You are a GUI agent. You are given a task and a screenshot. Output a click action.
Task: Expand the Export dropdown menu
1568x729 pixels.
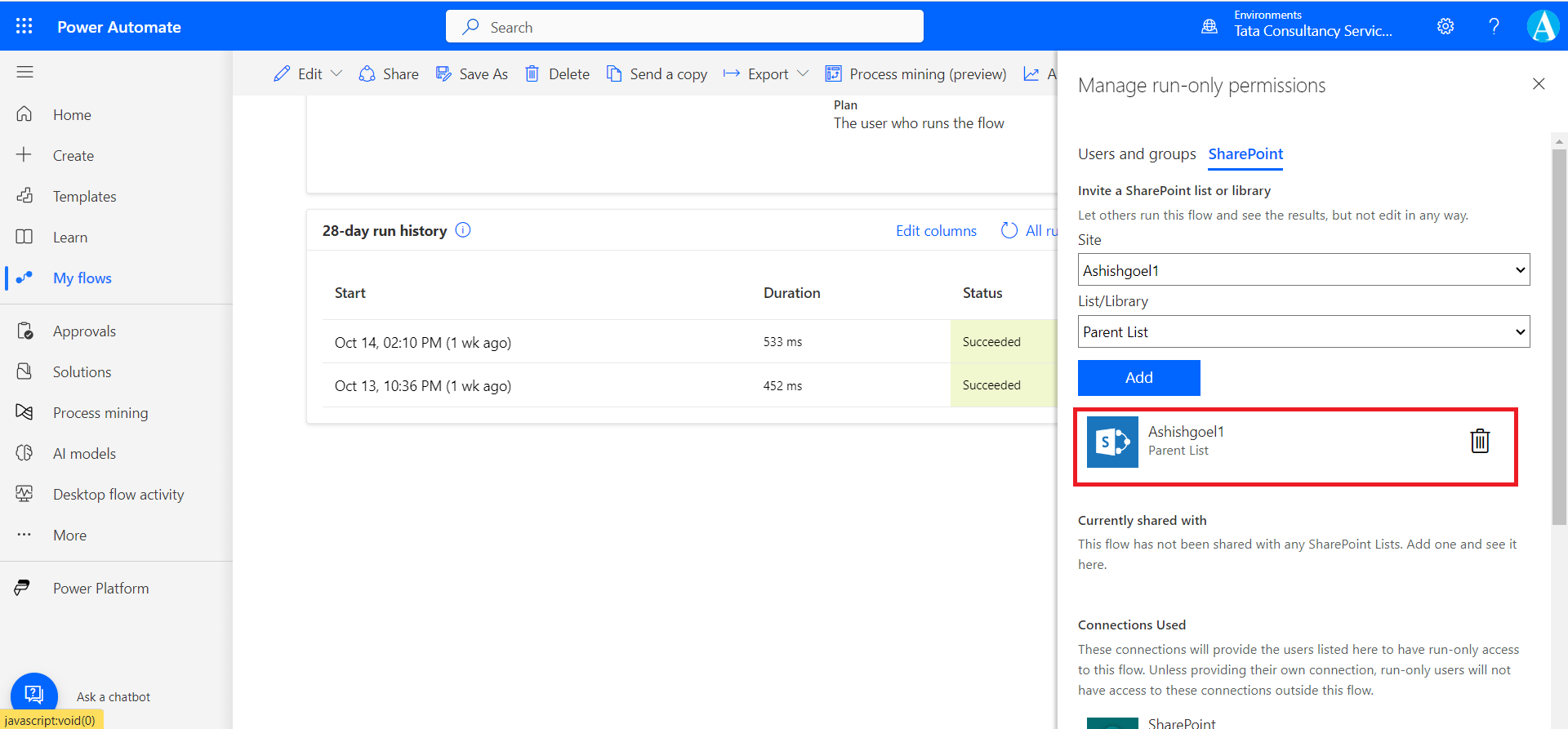pos(803,74)
